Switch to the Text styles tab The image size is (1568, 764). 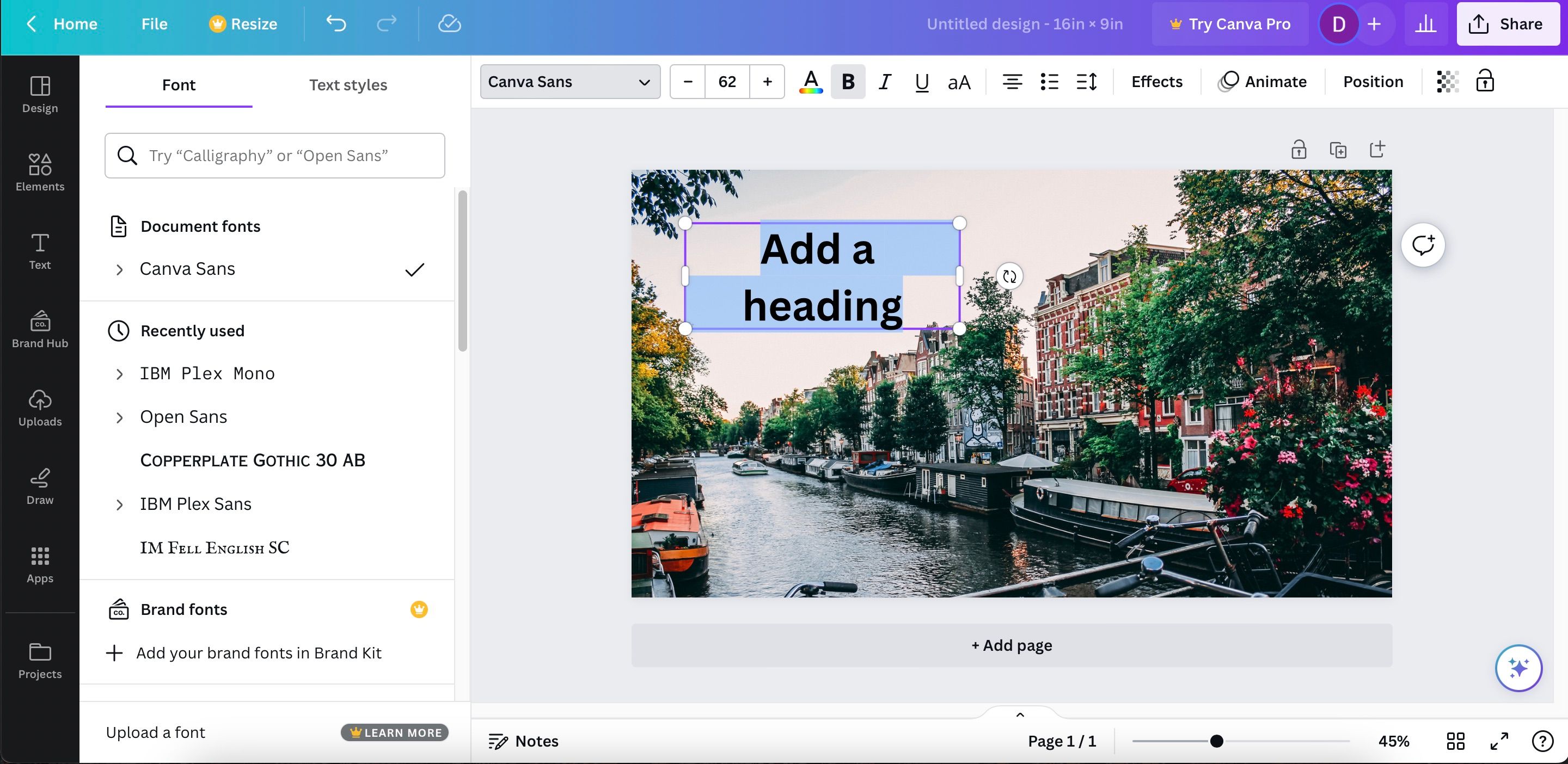pyautogui.click(x=347, y=84)
